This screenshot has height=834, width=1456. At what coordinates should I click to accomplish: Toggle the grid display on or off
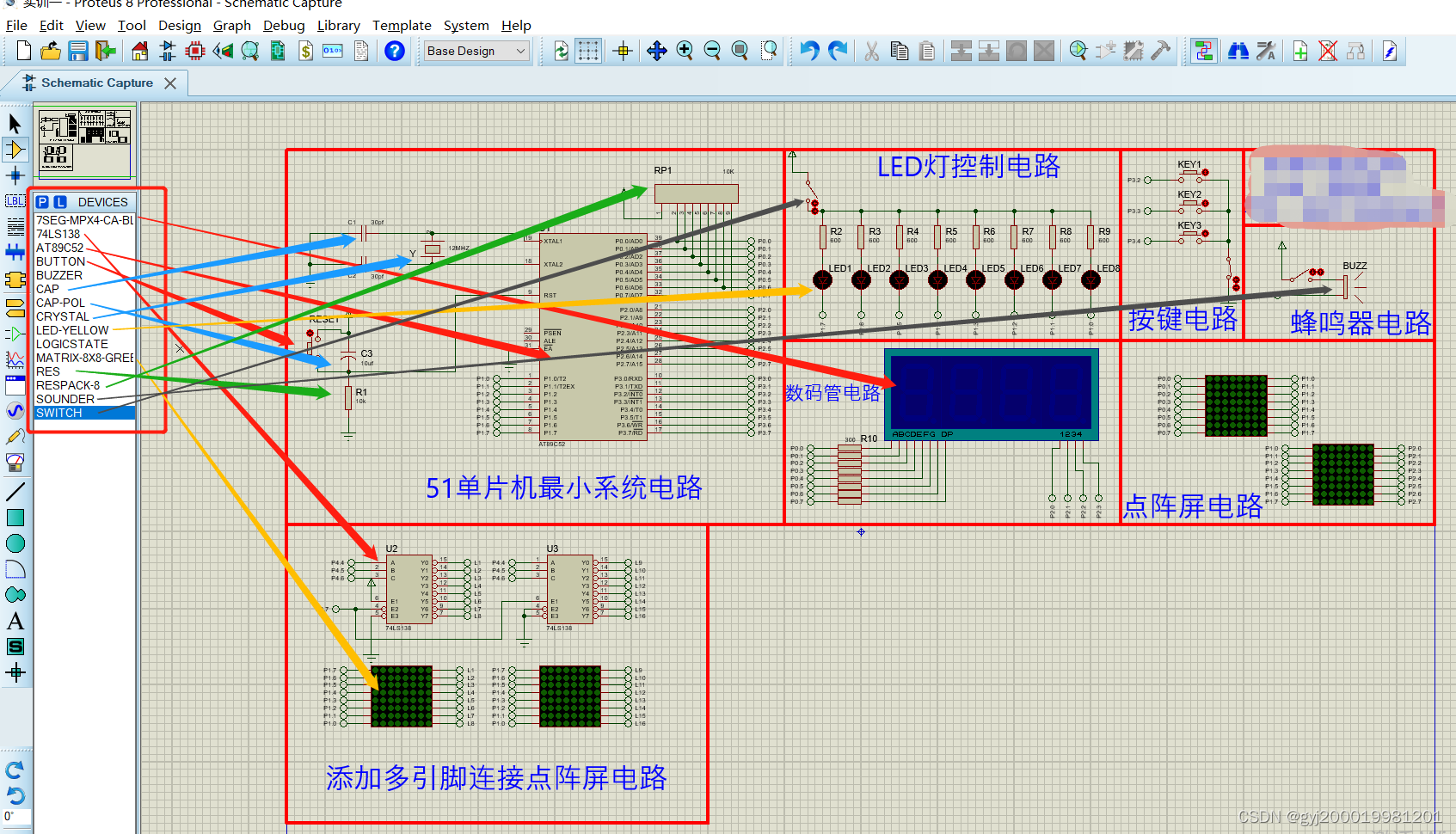pos(589,51)
